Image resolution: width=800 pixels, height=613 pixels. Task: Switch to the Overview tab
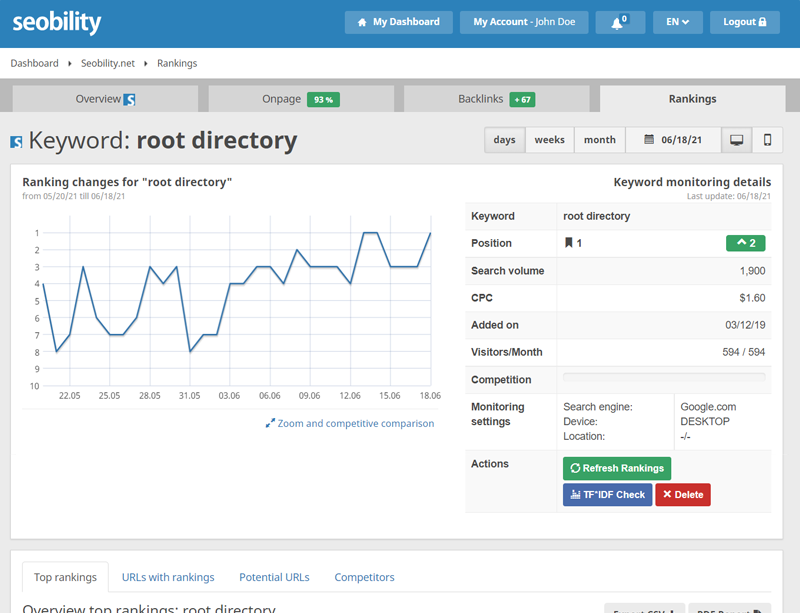click(x=105, y=99)
